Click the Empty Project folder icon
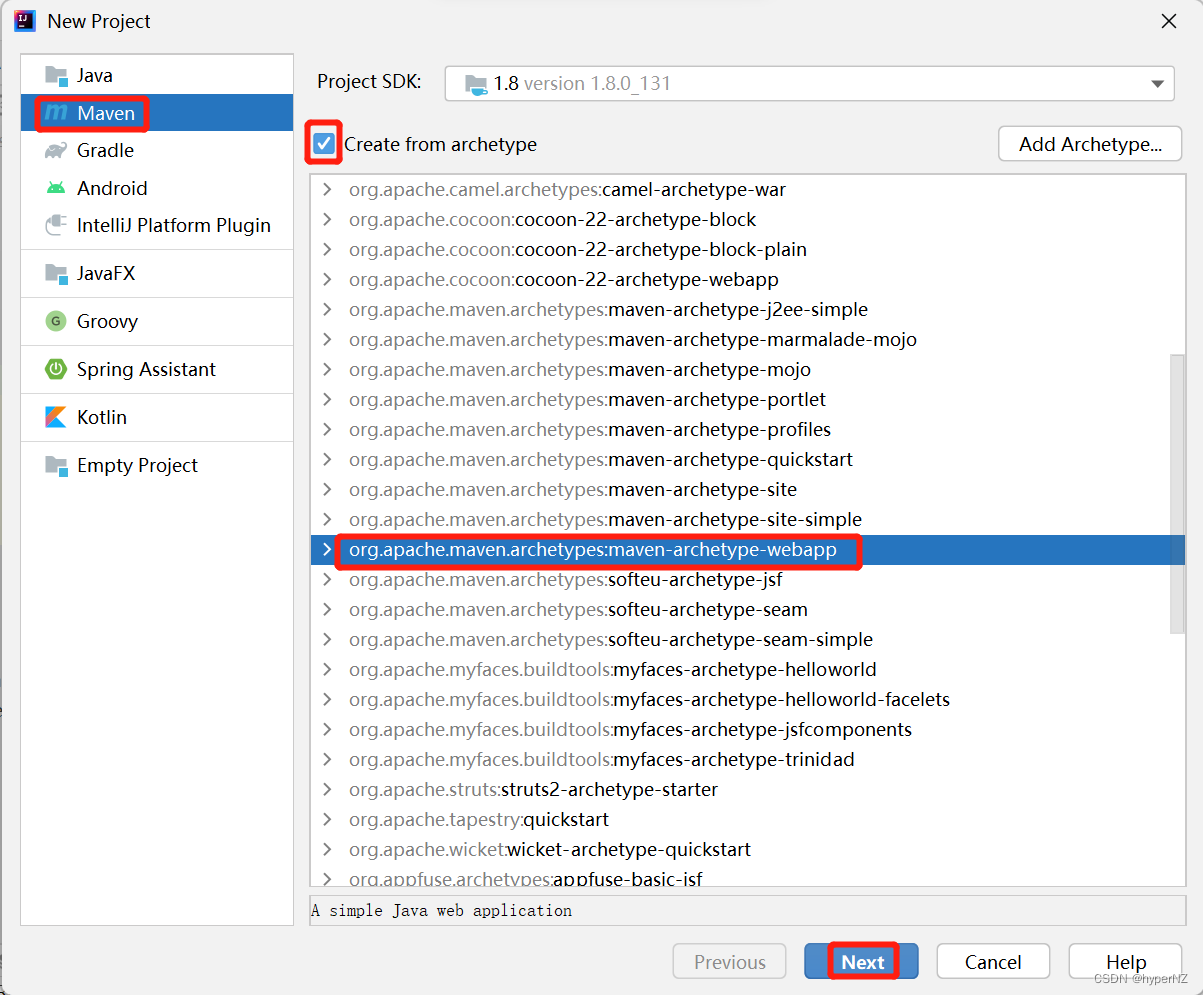Viewport: 1203px width, 995px height. [56, 465]
